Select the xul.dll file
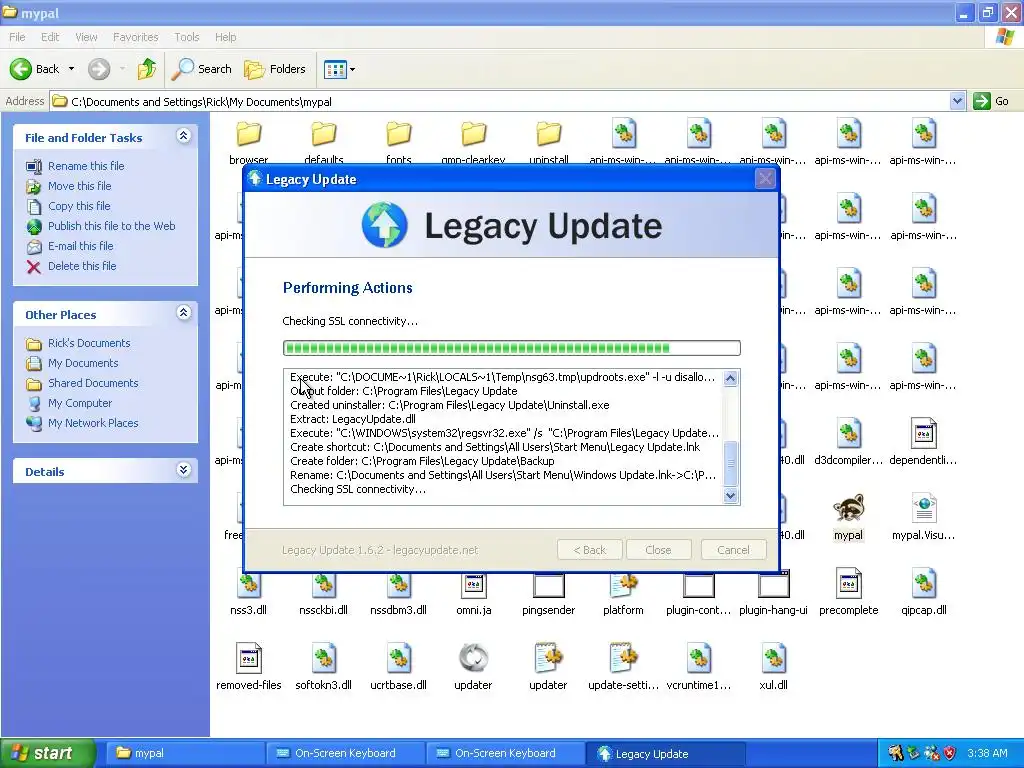The image size is (1024, 768). coord(773,667)
